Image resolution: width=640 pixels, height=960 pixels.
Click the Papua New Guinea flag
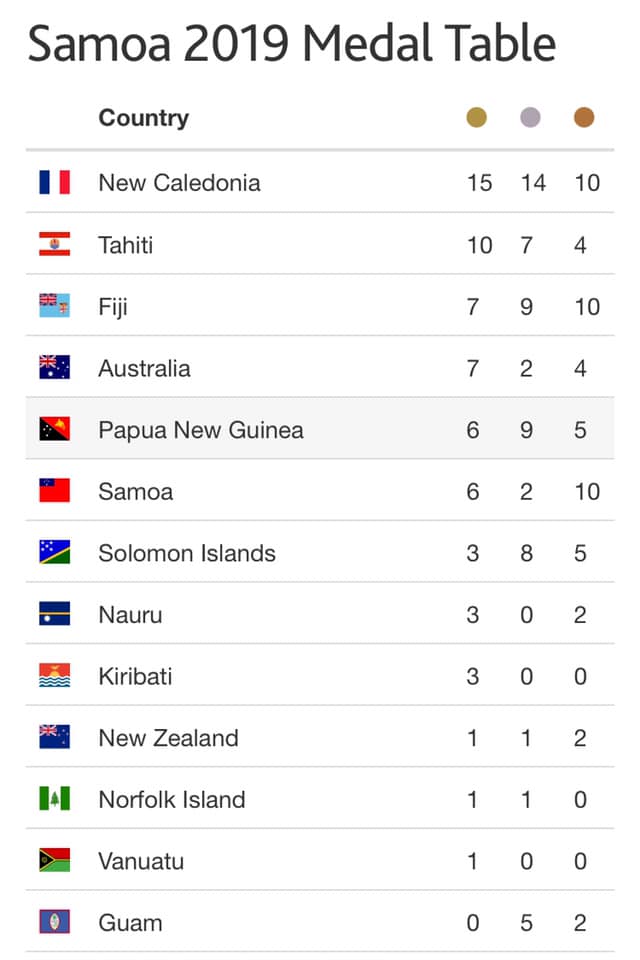[55, 429]
